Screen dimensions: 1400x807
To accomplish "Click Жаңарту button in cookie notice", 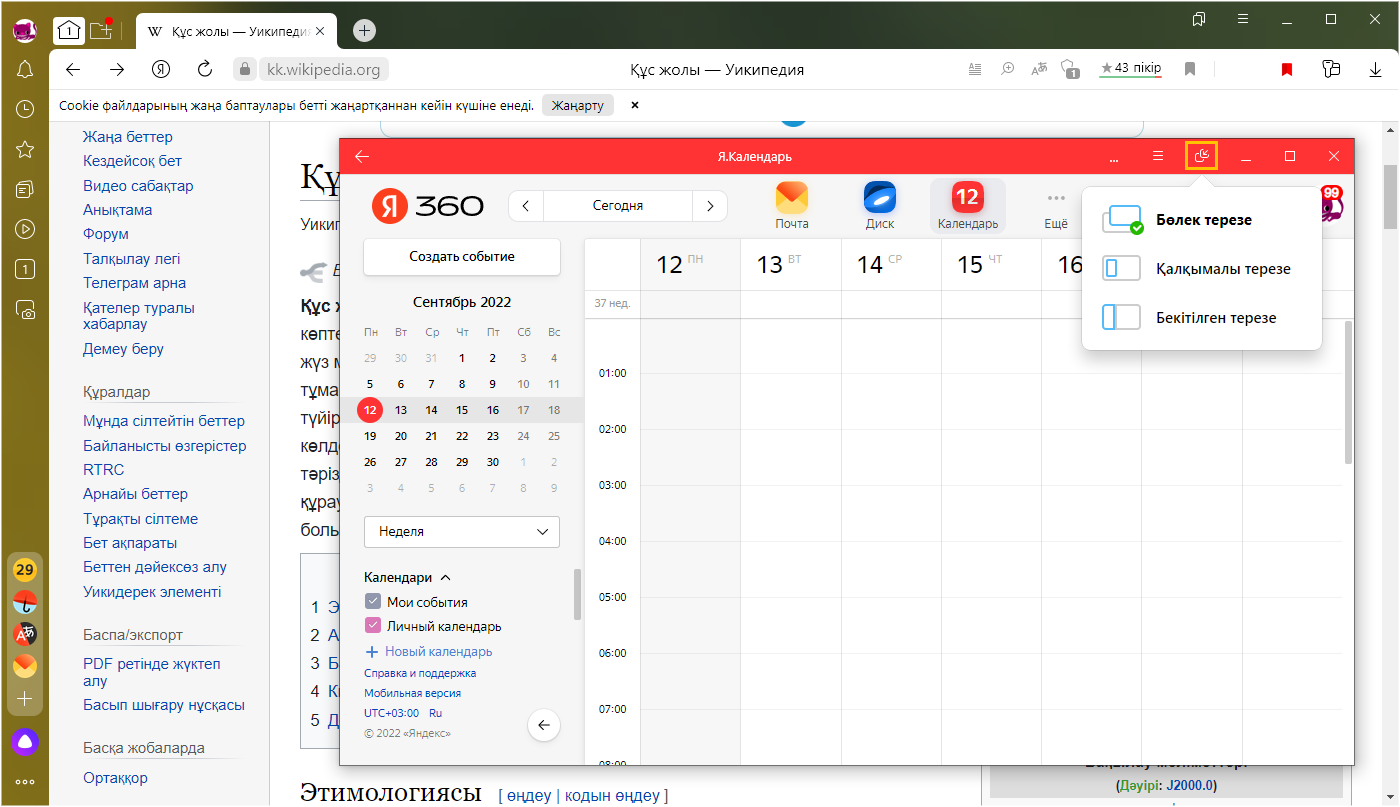I will click(x=578, y=105).
